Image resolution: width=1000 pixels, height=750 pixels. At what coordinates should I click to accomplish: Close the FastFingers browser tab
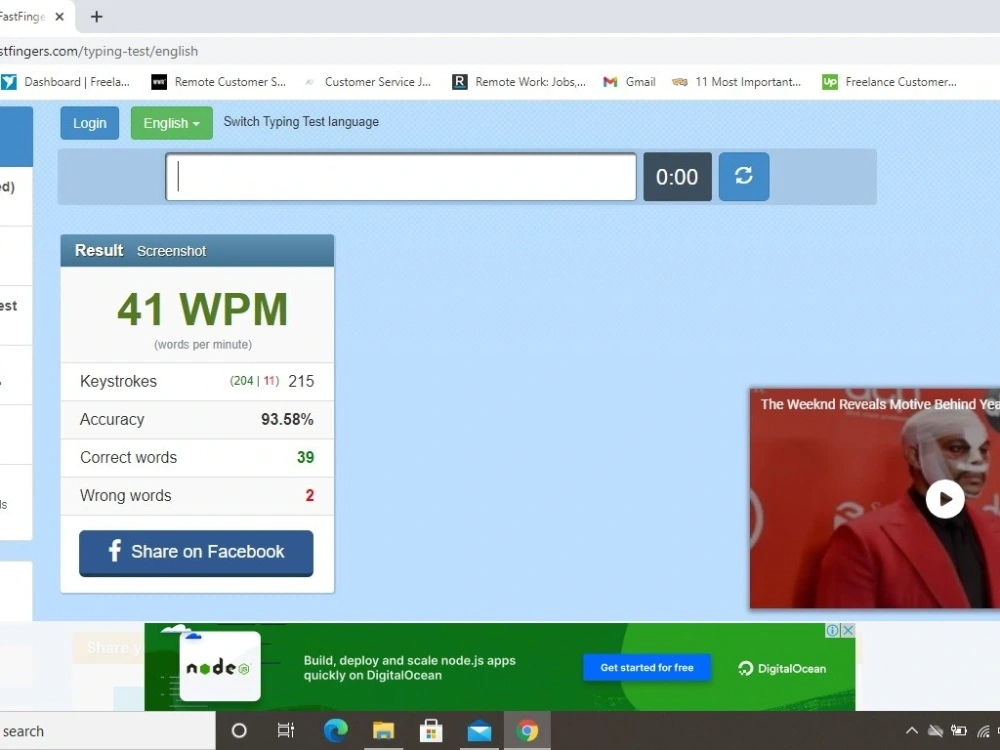tap(59, 17)
